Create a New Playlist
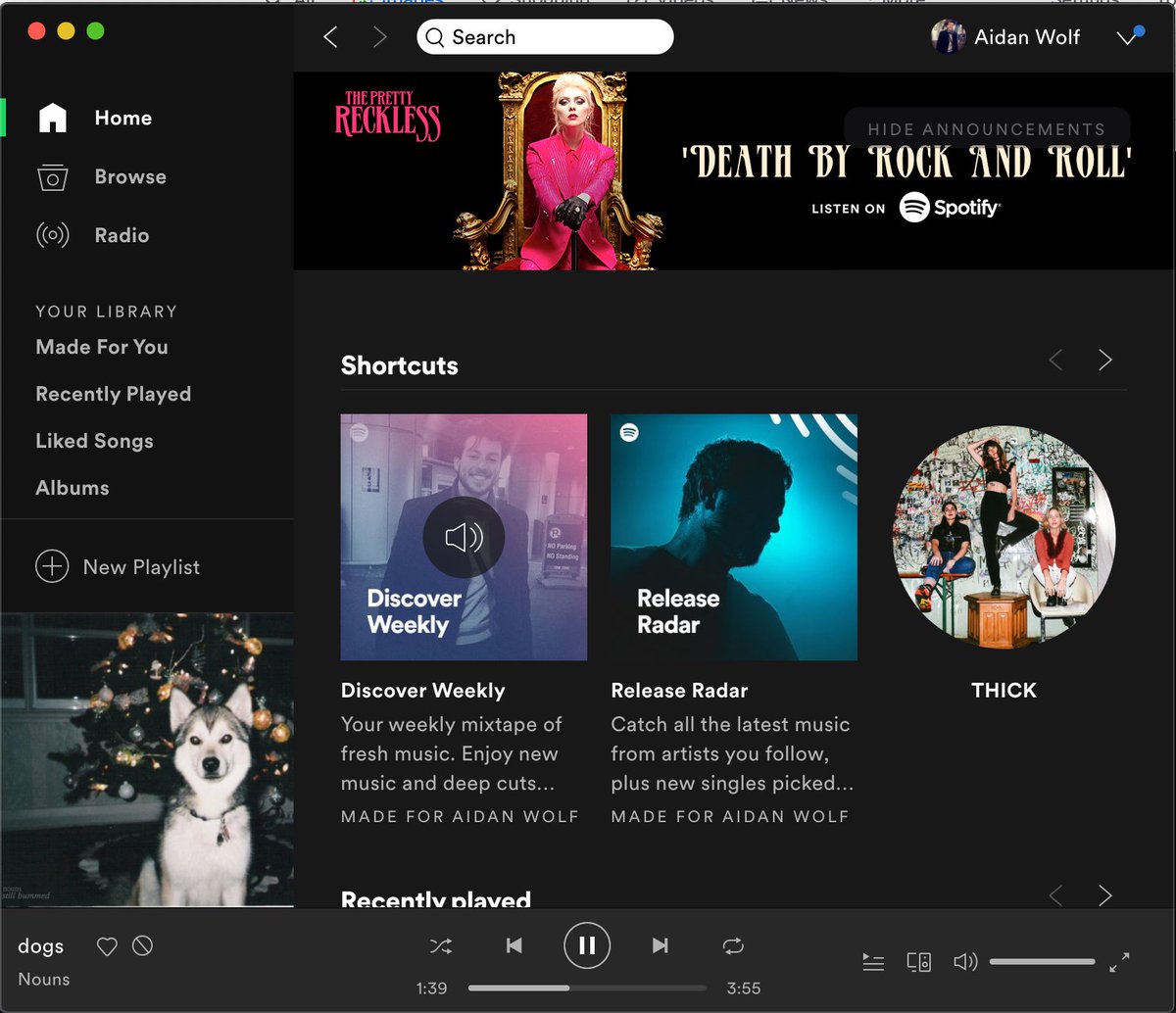Image resolution: width=1176 pixels, height=1013 pixels. pyautogui.click(x=118, y=567)
